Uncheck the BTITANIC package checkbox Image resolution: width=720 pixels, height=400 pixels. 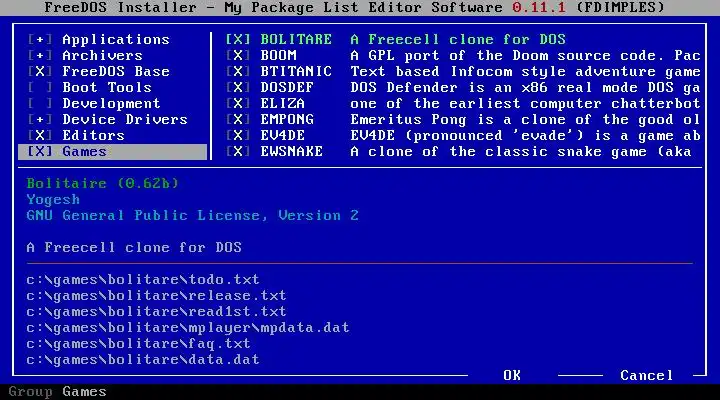(x=238, y=72)
